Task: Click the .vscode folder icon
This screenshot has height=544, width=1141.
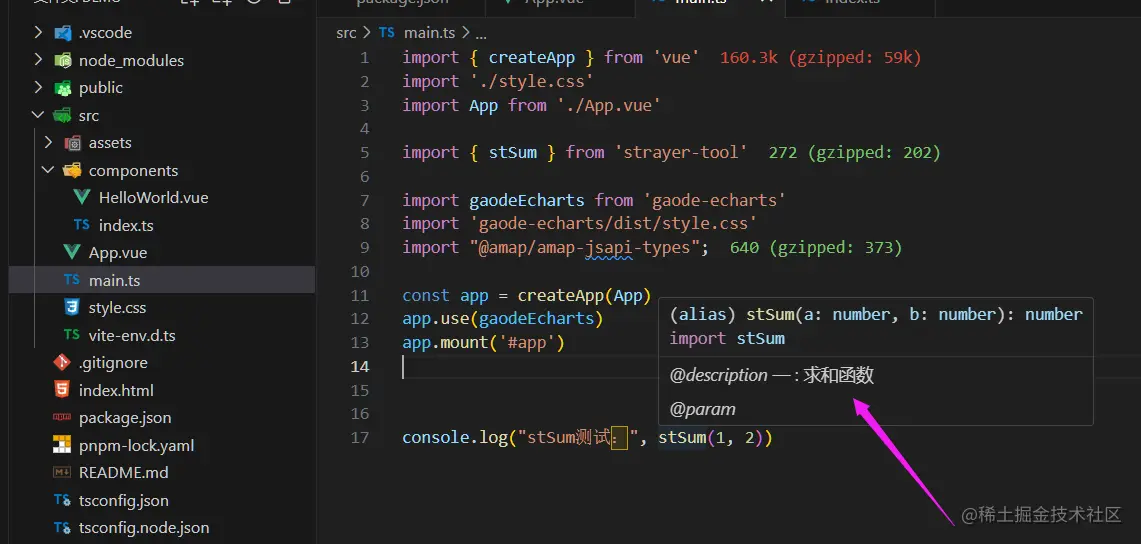Action: [63, 33]
